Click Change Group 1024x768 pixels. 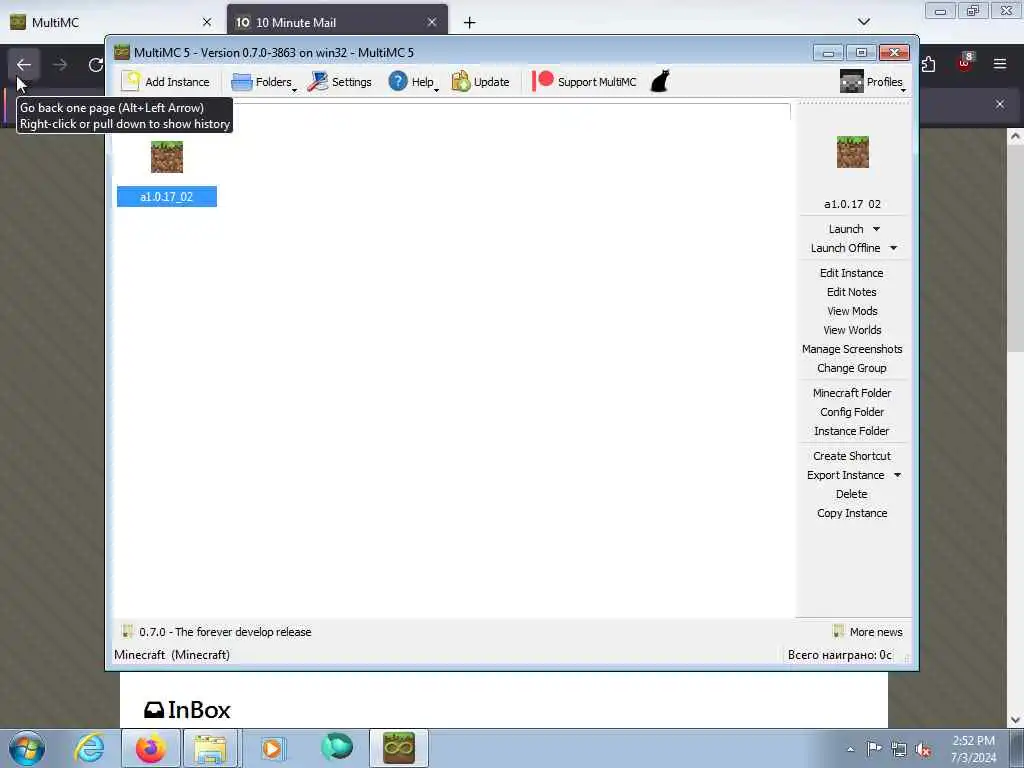click(x=852, y=368)
